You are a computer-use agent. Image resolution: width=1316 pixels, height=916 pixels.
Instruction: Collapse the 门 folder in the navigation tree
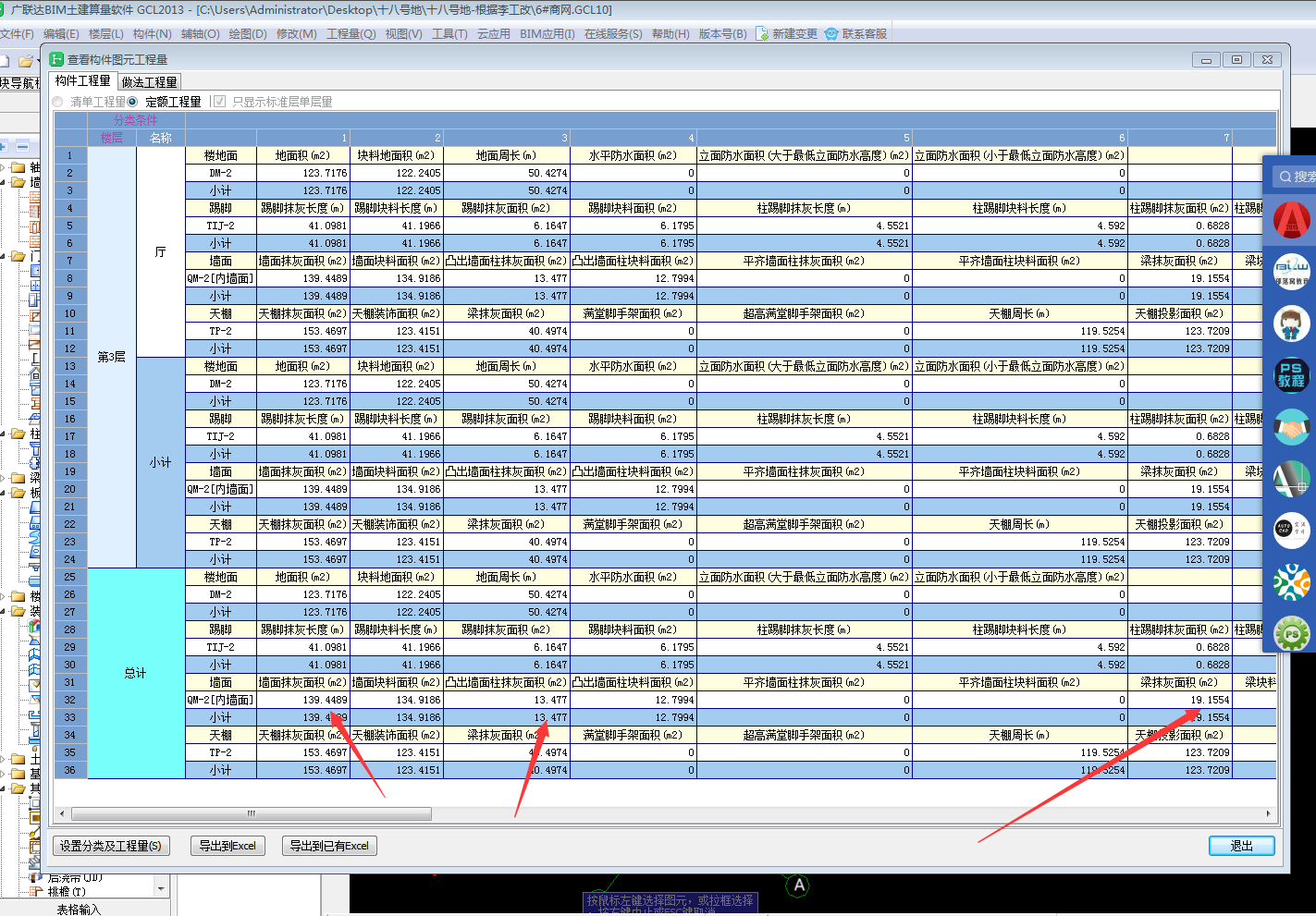tap(3, 256)
